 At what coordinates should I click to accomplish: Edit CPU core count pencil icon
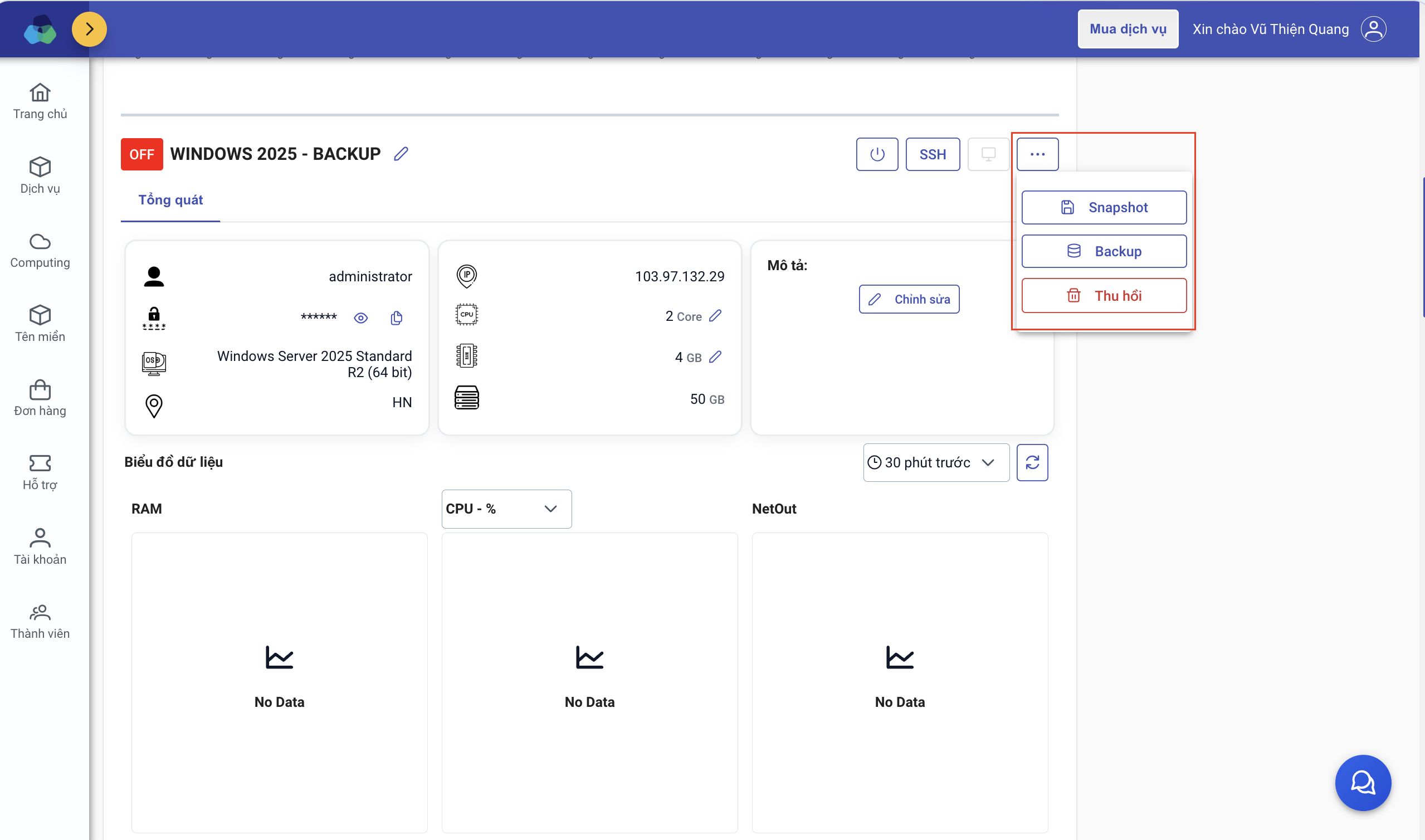[715, 316]
